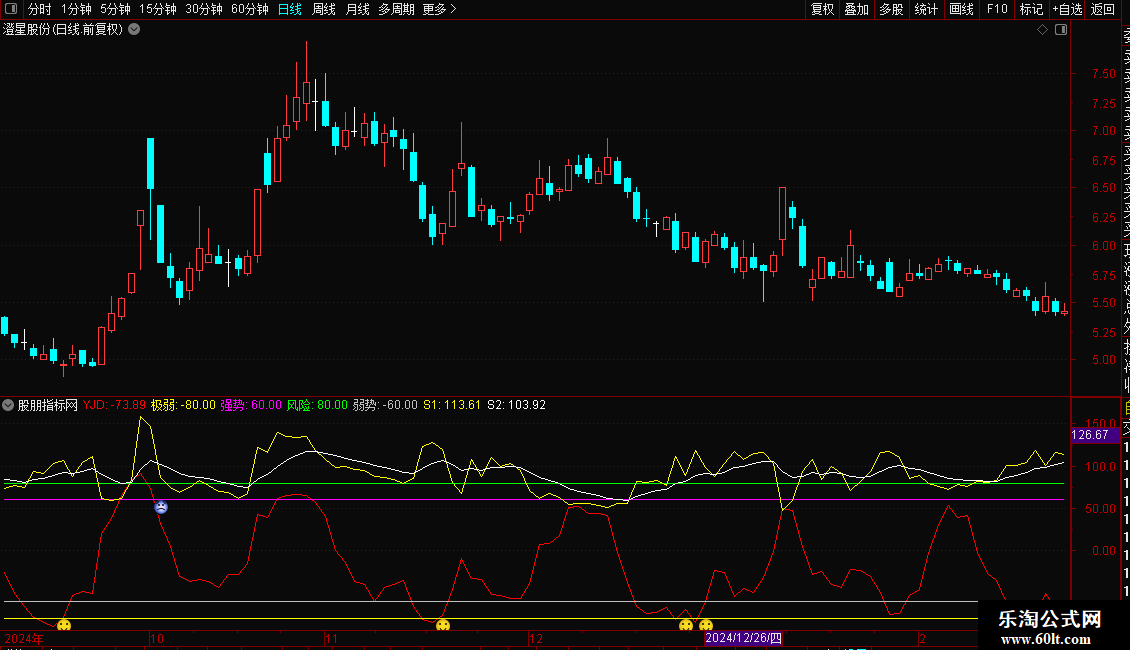This screenshot has height=650, width=1130.
Task: Switch to 周线 weekly chart
Action: (x=324, y=10)
